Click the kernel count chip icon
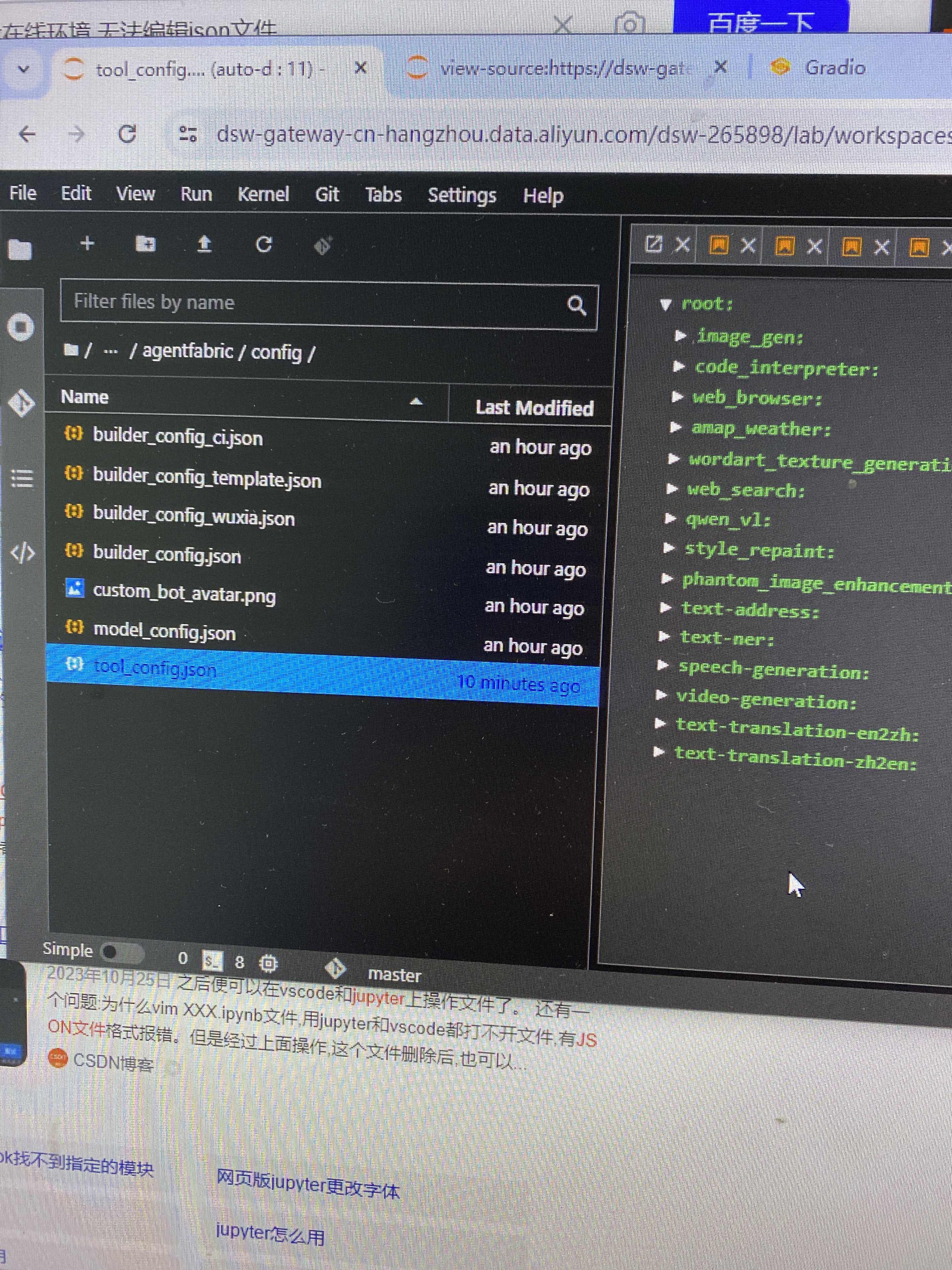Image resolution: width=952 pixels, height=1270 pixels. (x=268, y=963)
